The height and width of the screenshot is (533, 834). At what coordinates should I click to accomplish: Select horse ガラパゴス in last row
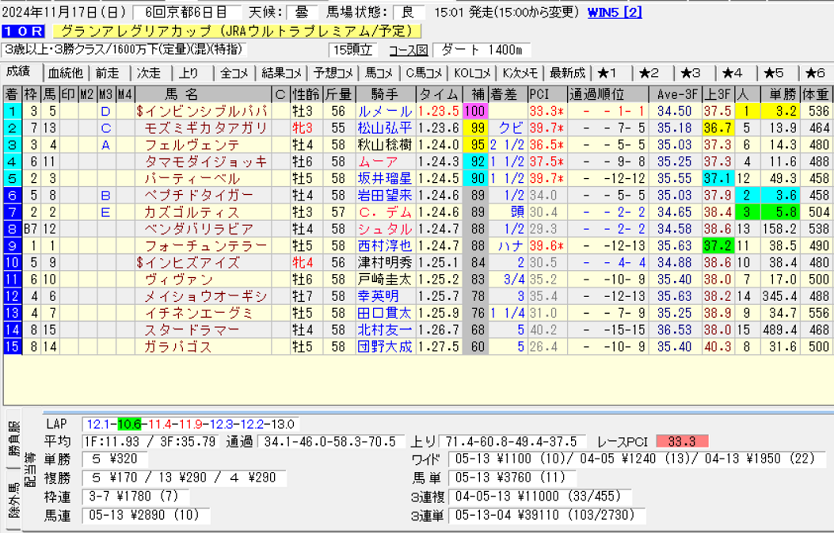(x=178, y=347)
